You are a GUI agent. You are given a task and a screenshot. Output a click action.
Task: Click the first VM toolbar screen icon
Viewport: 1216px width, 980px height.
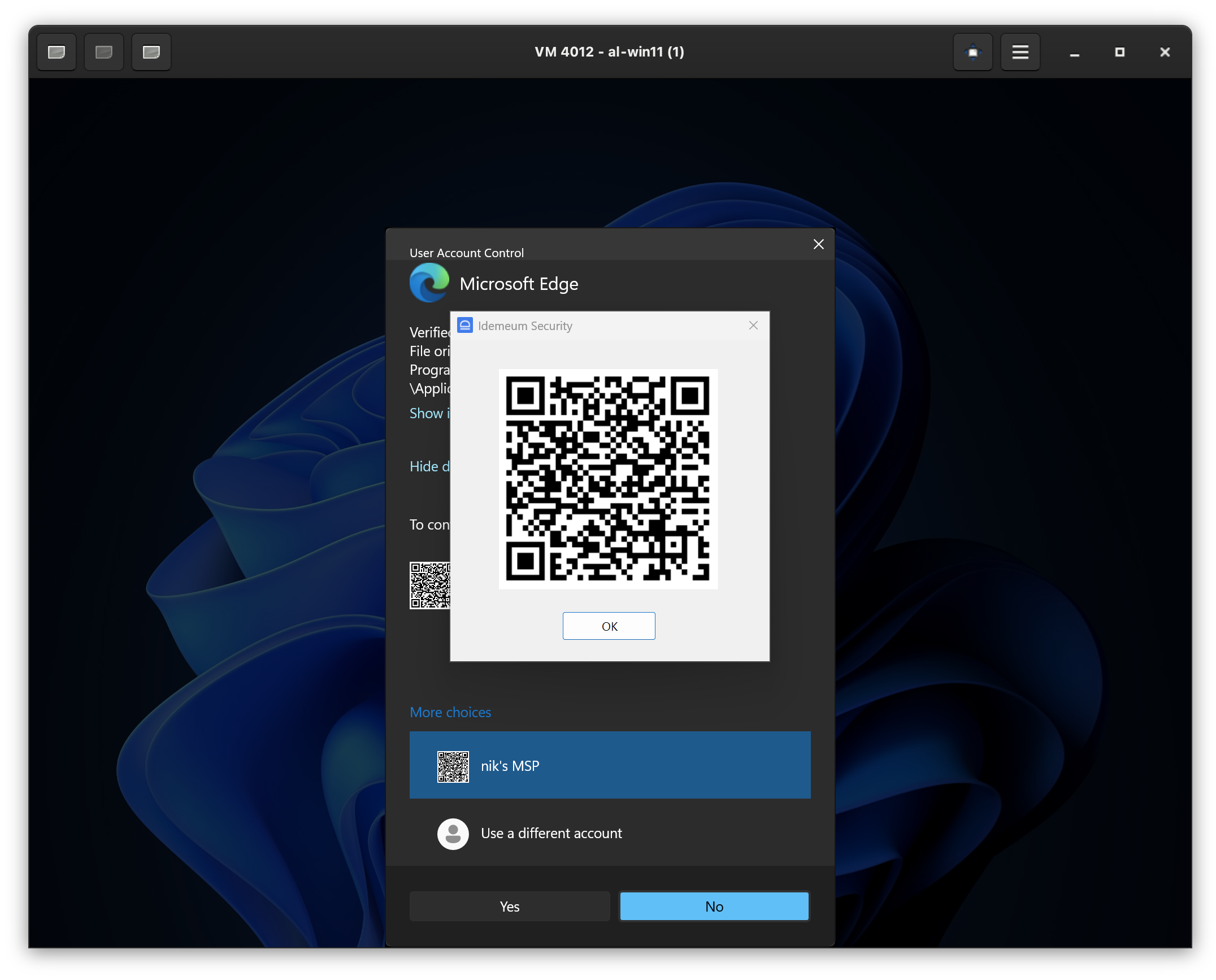[x=57, y=52]
